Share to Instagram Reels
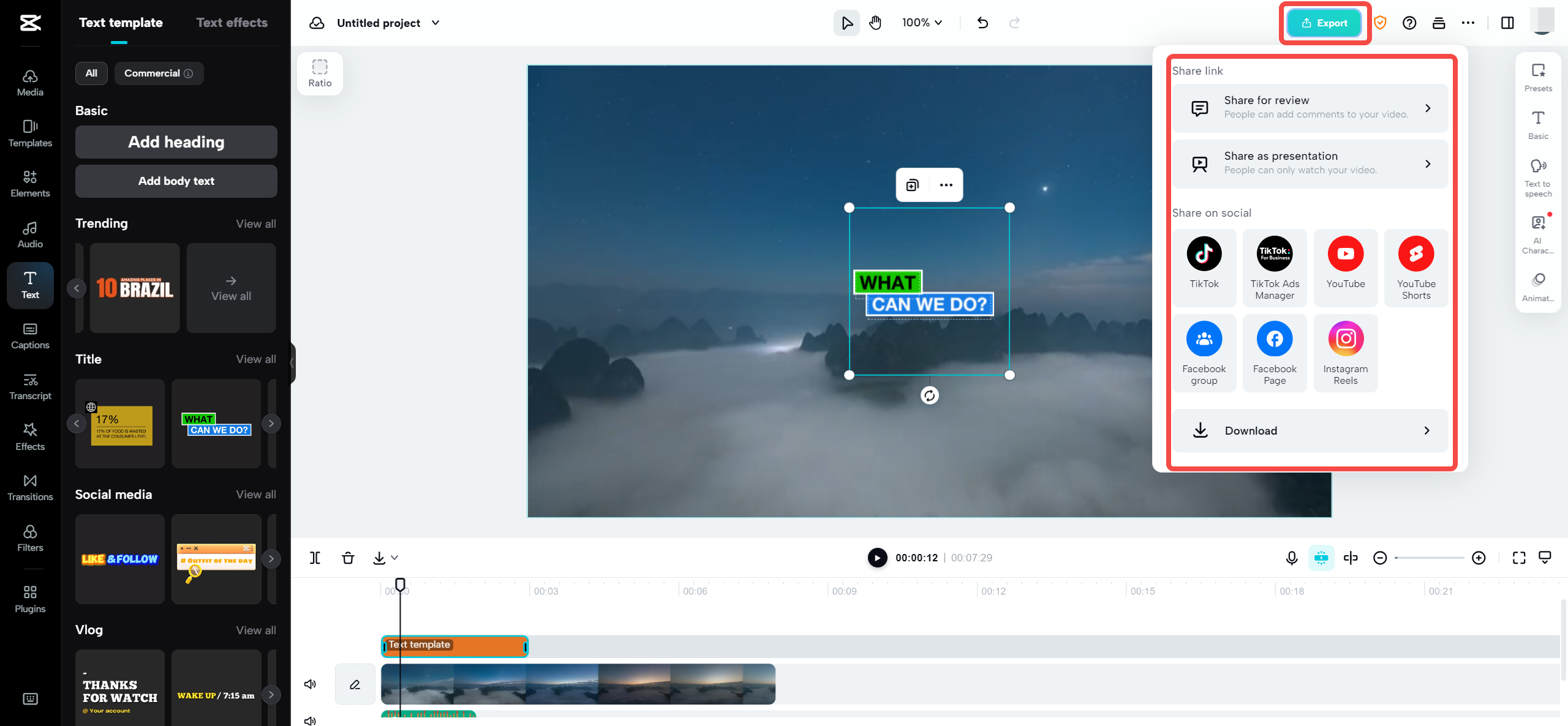The height and width of the screenshot is (726, 1568). [x=1345, y=352]
